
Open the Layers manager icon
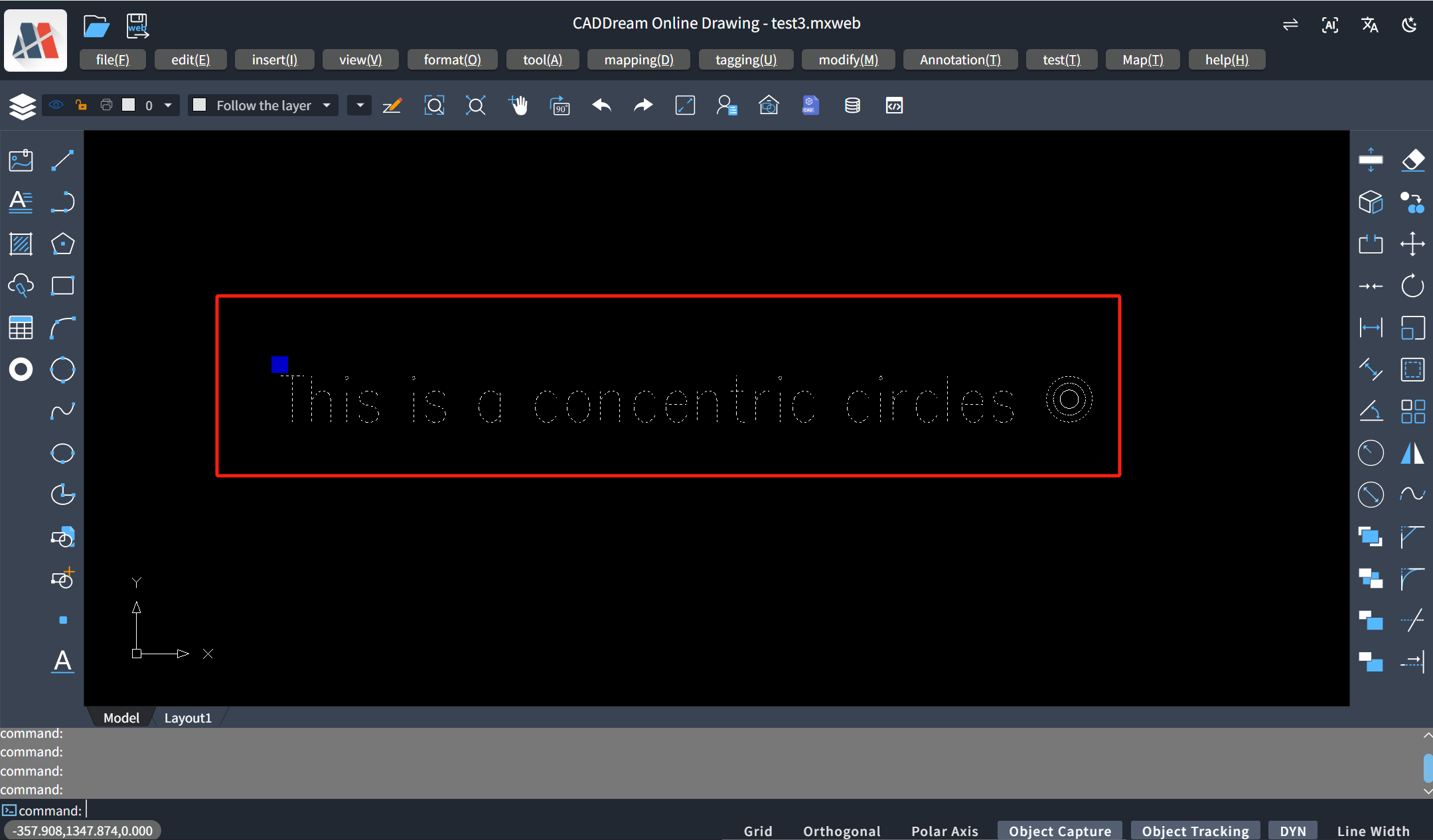[22, 105]
